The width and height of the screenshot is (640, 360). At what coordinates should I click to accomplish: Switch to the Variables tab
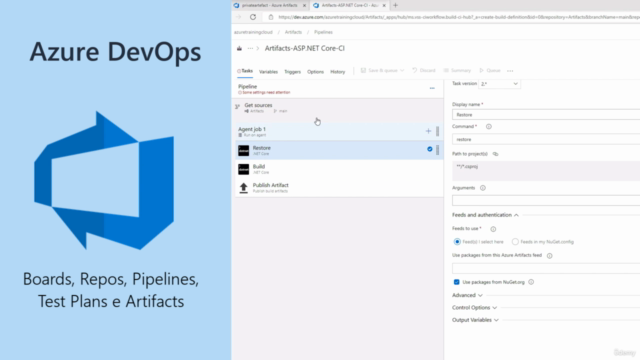tap(268, 72)
